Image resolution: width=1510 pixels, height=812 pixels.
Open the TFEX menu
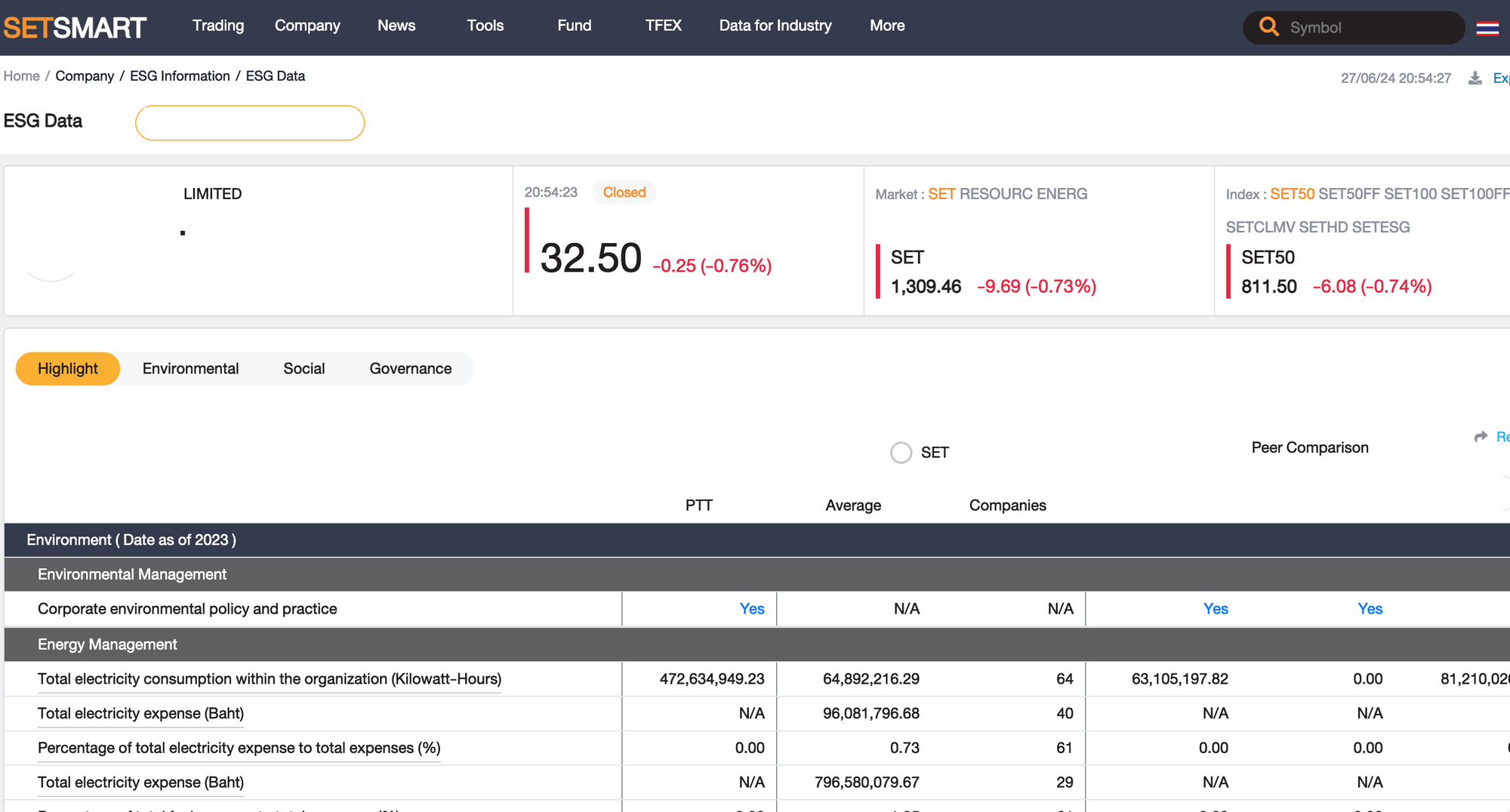(x=664, y=26)
